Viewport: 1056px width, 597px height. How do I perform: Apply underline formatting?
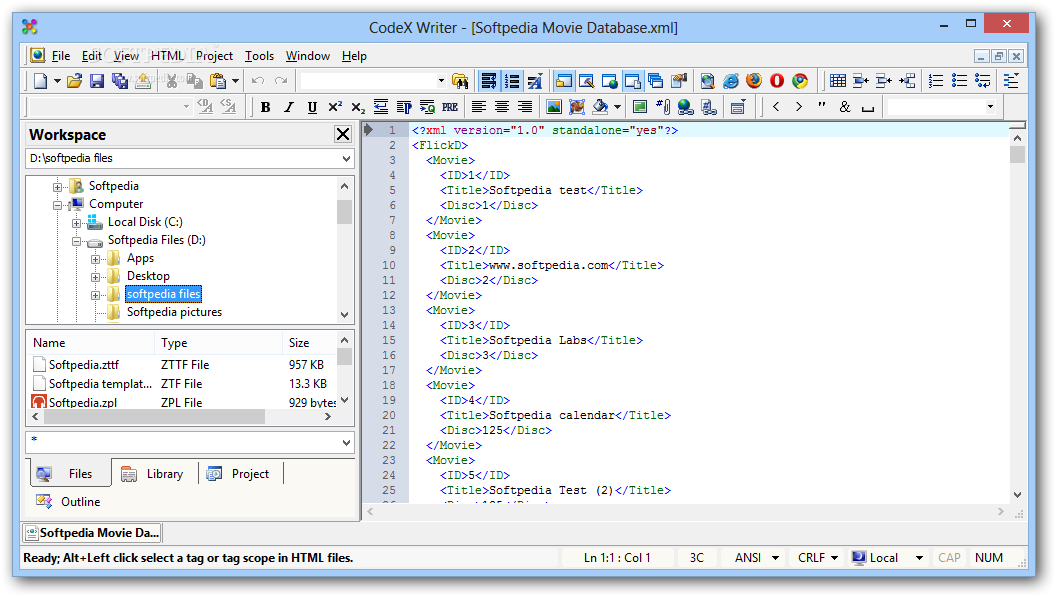312,107
